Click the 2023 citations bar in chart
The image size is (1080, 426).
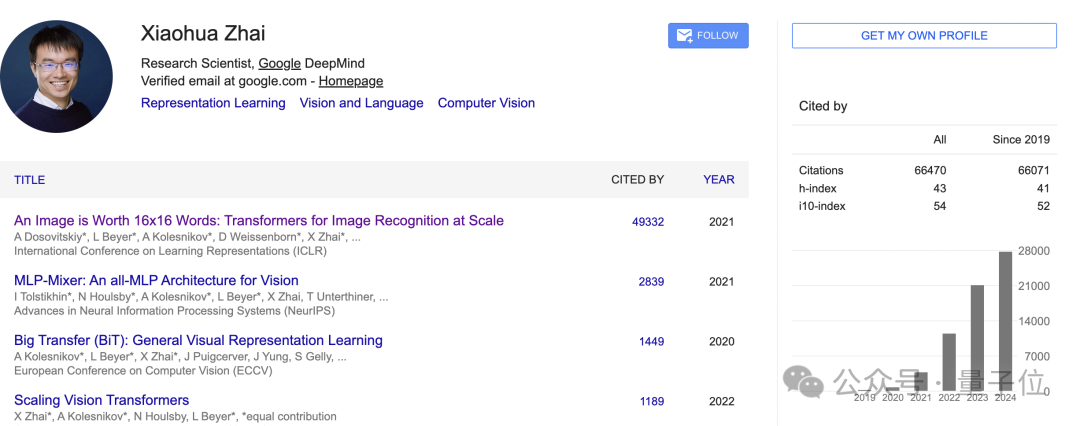977,338
